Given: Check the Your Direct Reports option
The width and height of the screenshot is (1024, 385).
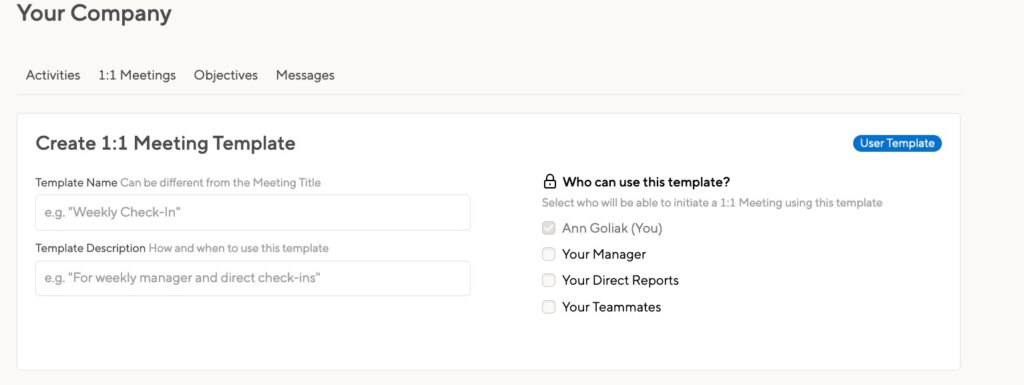Looking at the screenshot, I should coord(549,280).
